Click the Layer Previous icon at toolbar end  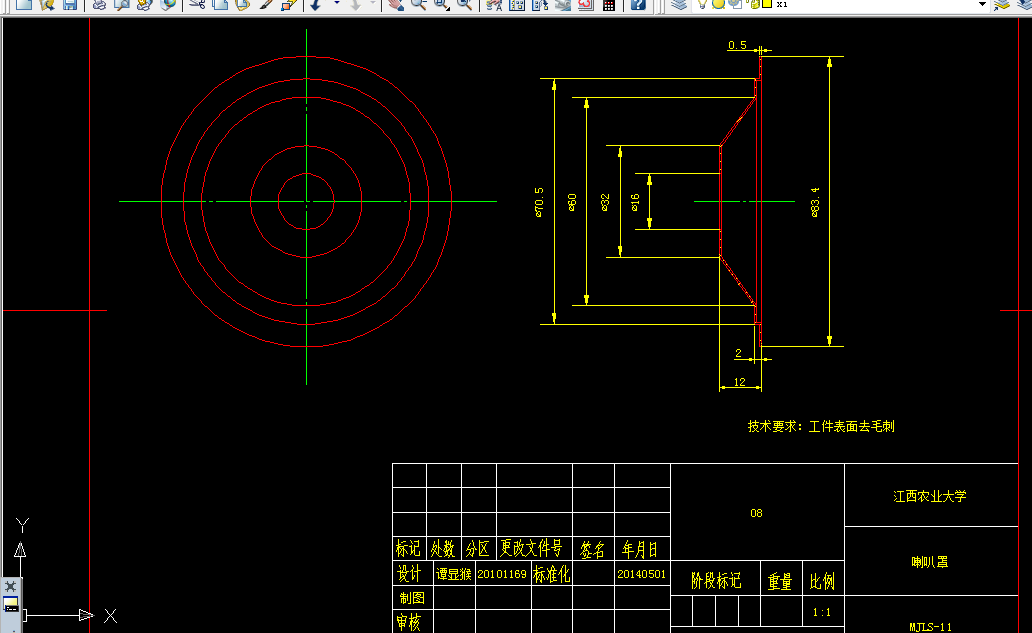pos(1023,5)
